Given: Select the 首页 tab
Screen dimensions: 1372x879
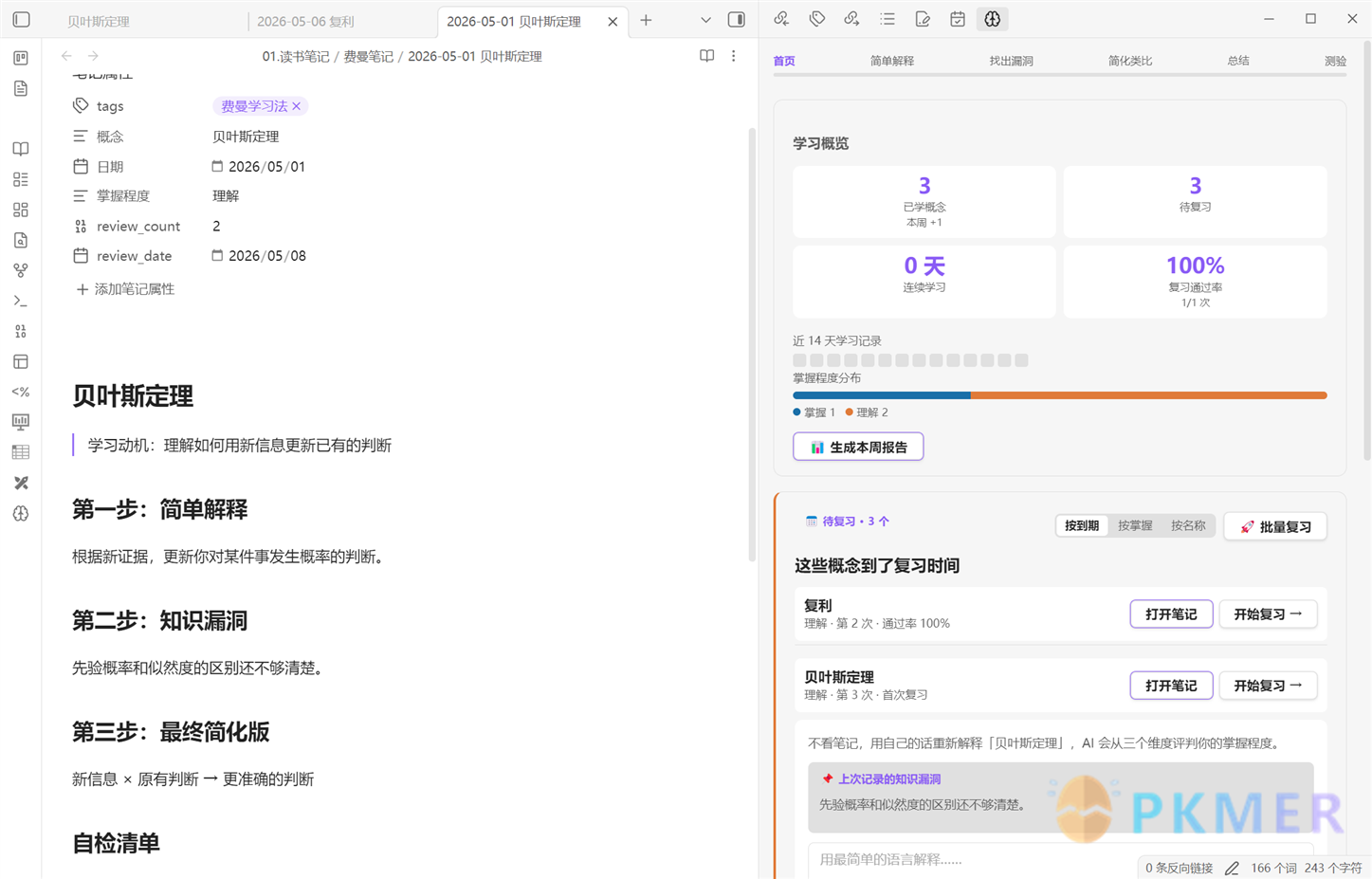Looking at the screenshot, I should pos(784,61).
